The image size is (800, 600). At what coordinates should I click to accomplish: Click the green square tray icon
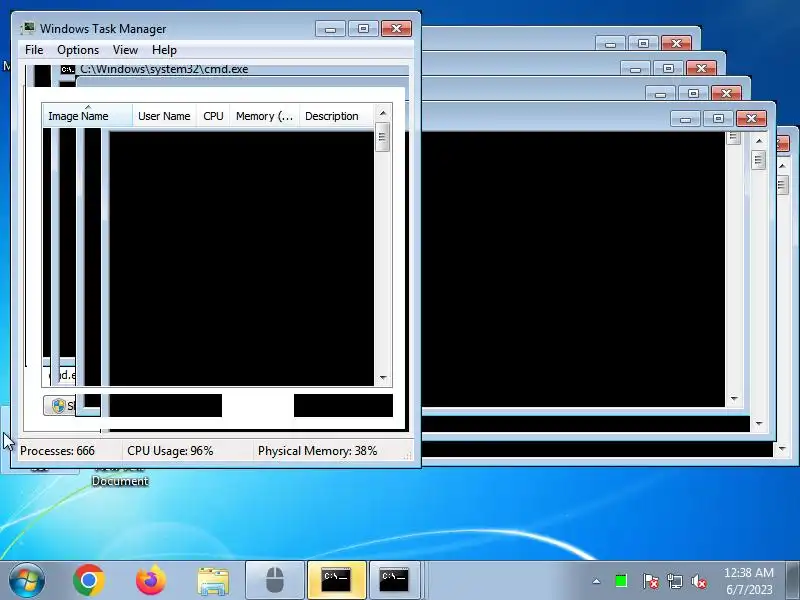tap(621, 581)
